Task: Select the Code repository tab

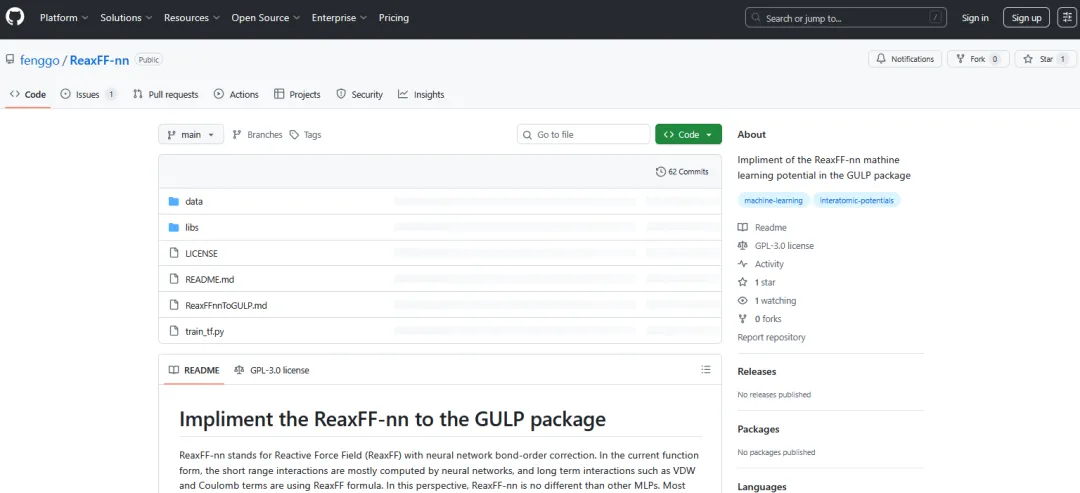Action: (x=28, y=94)
